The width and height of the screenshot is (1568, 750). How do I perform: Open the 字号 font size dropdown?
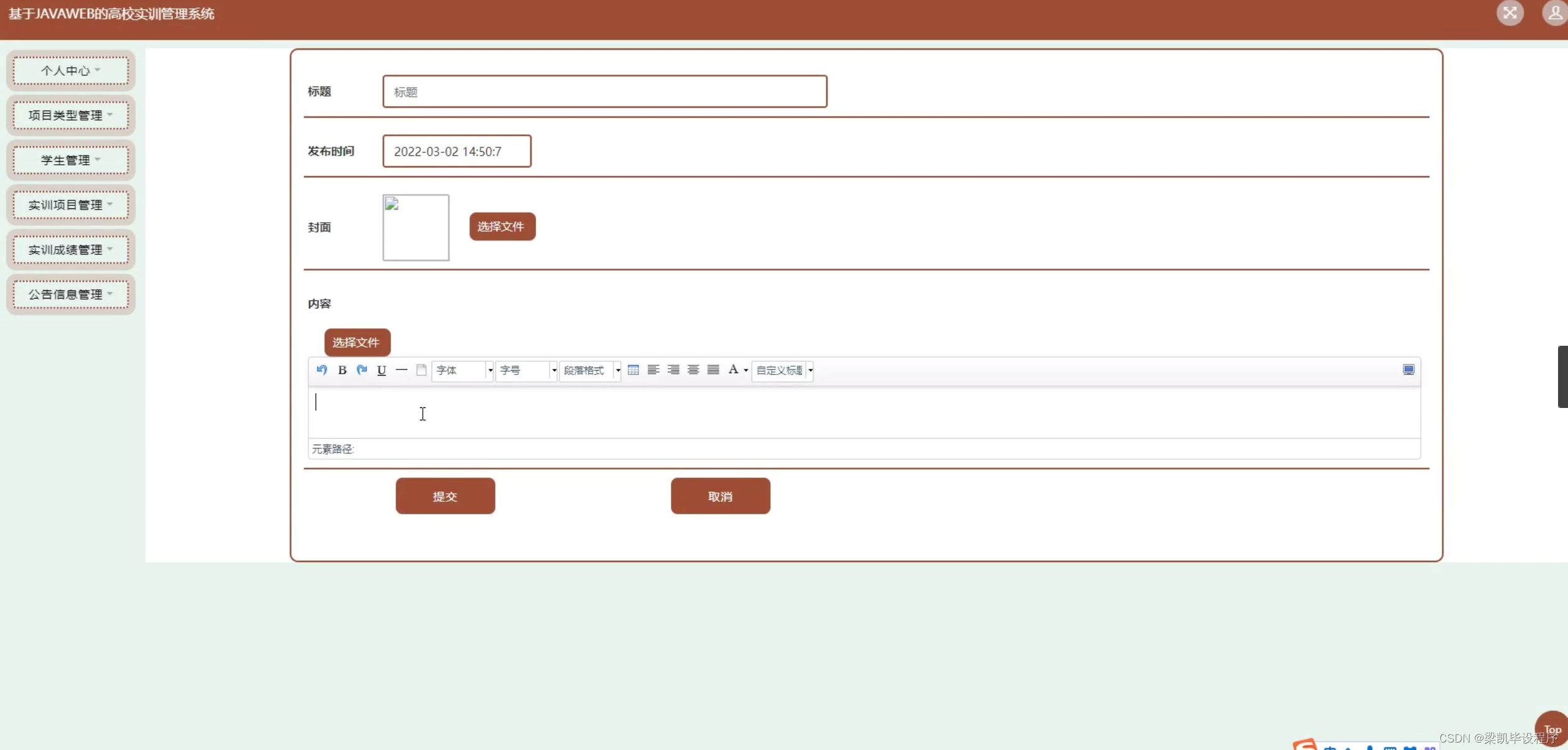coord(553,371)
